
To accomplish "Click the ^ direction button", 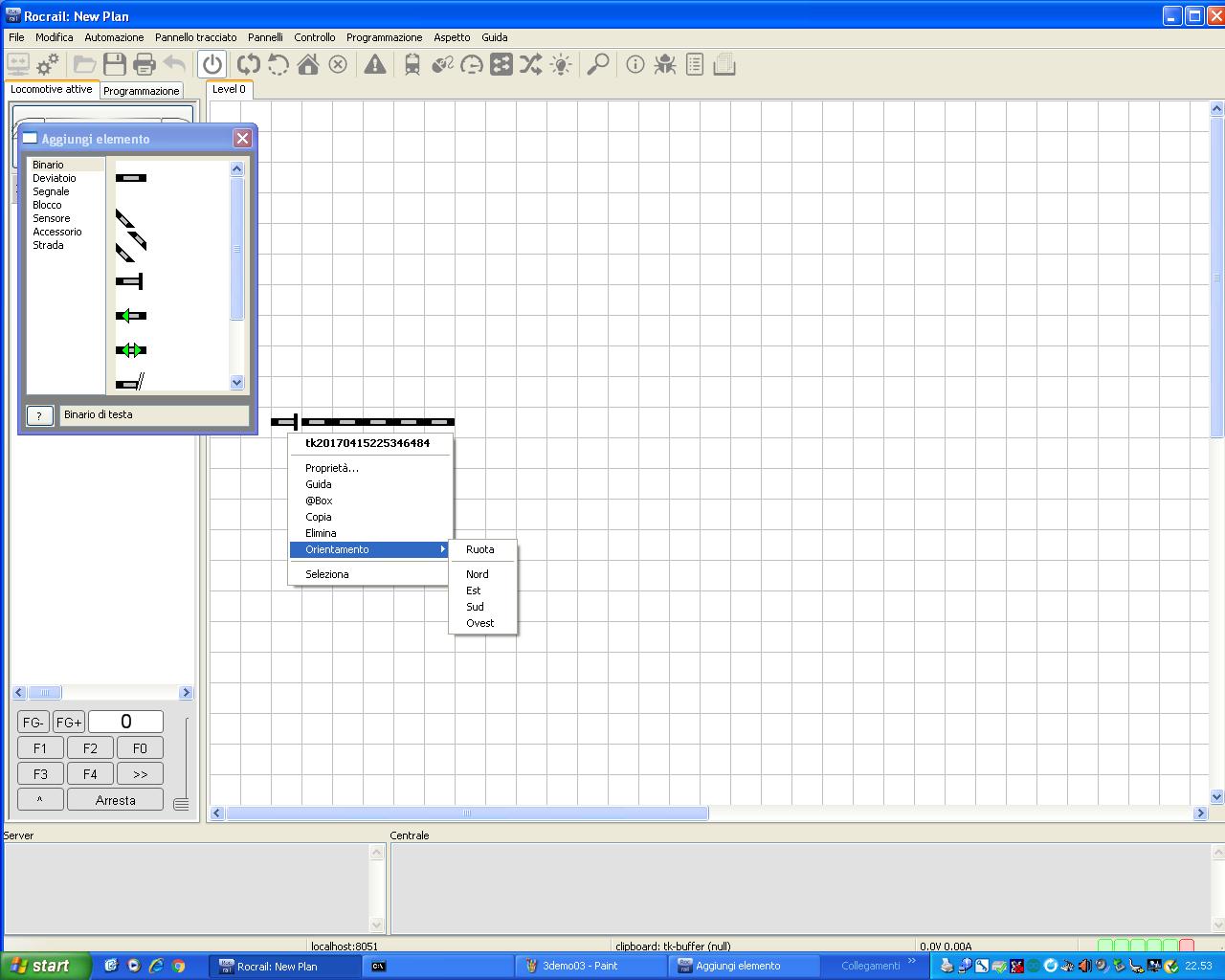I will (40, 800).
